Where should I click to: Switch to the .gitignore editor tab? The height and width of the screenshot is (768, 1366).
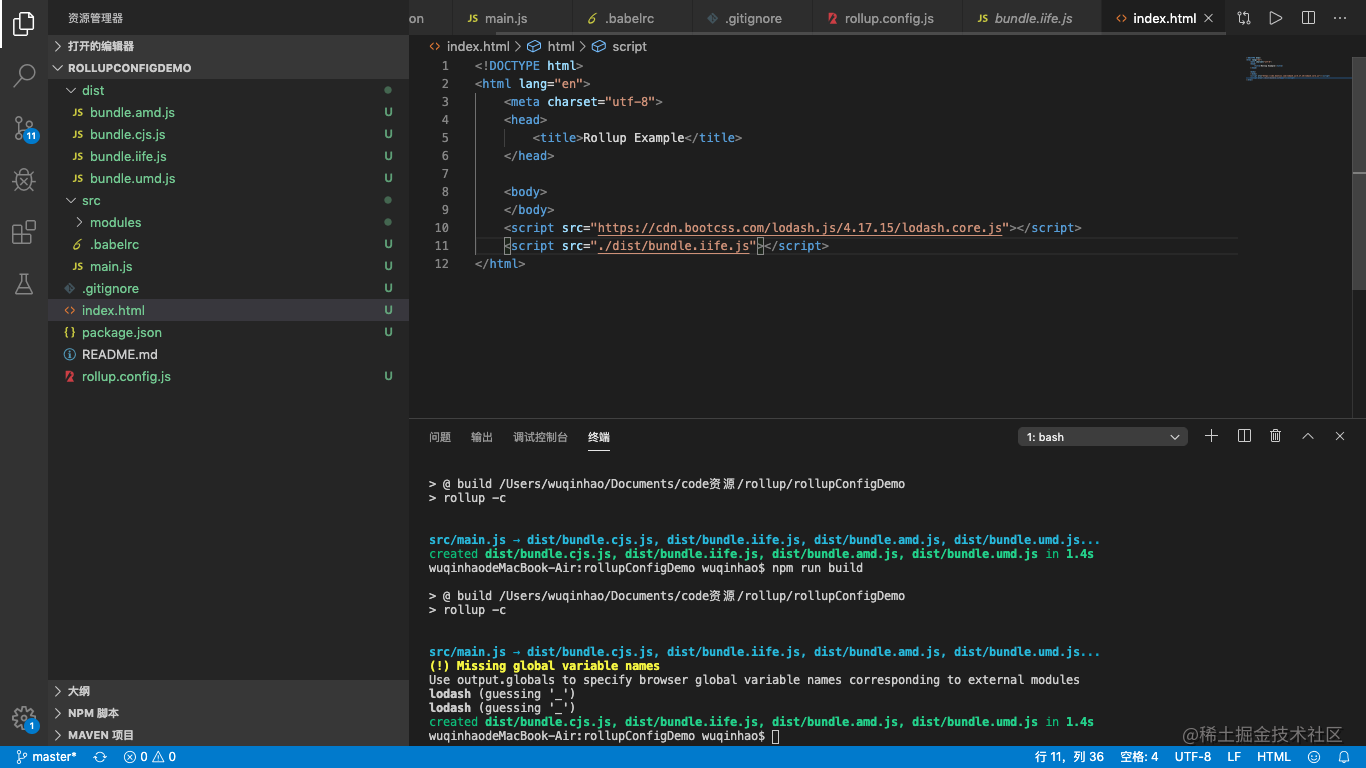point(752,18)
